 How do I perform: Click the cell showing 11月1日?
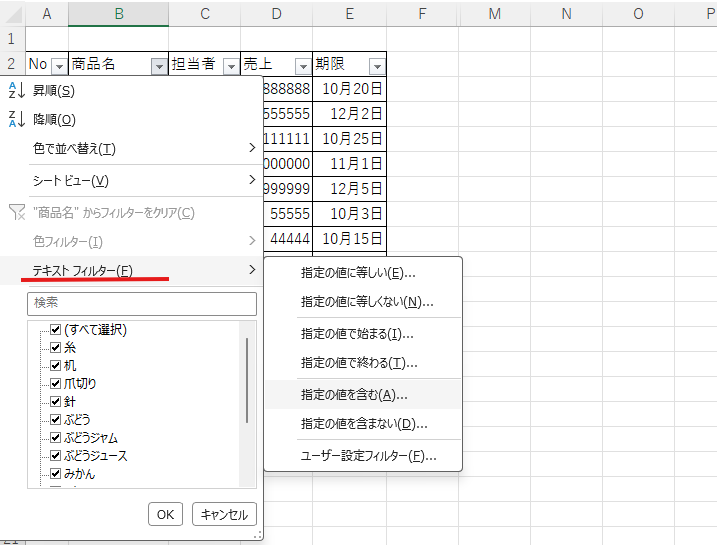pos(349,164)
